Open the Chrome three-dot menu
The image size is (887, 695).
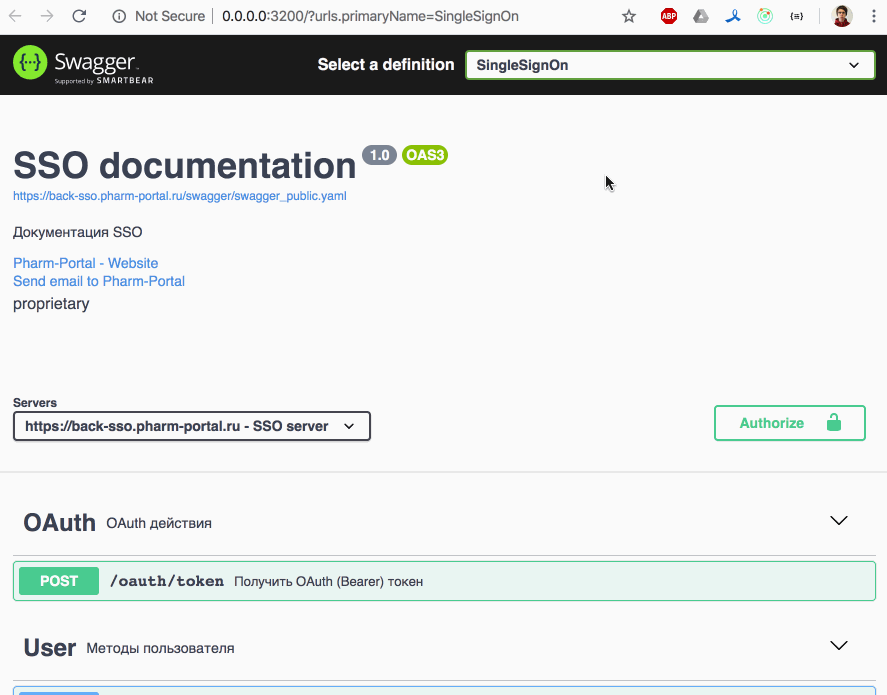pyautogui.click(x=874, y=16)
